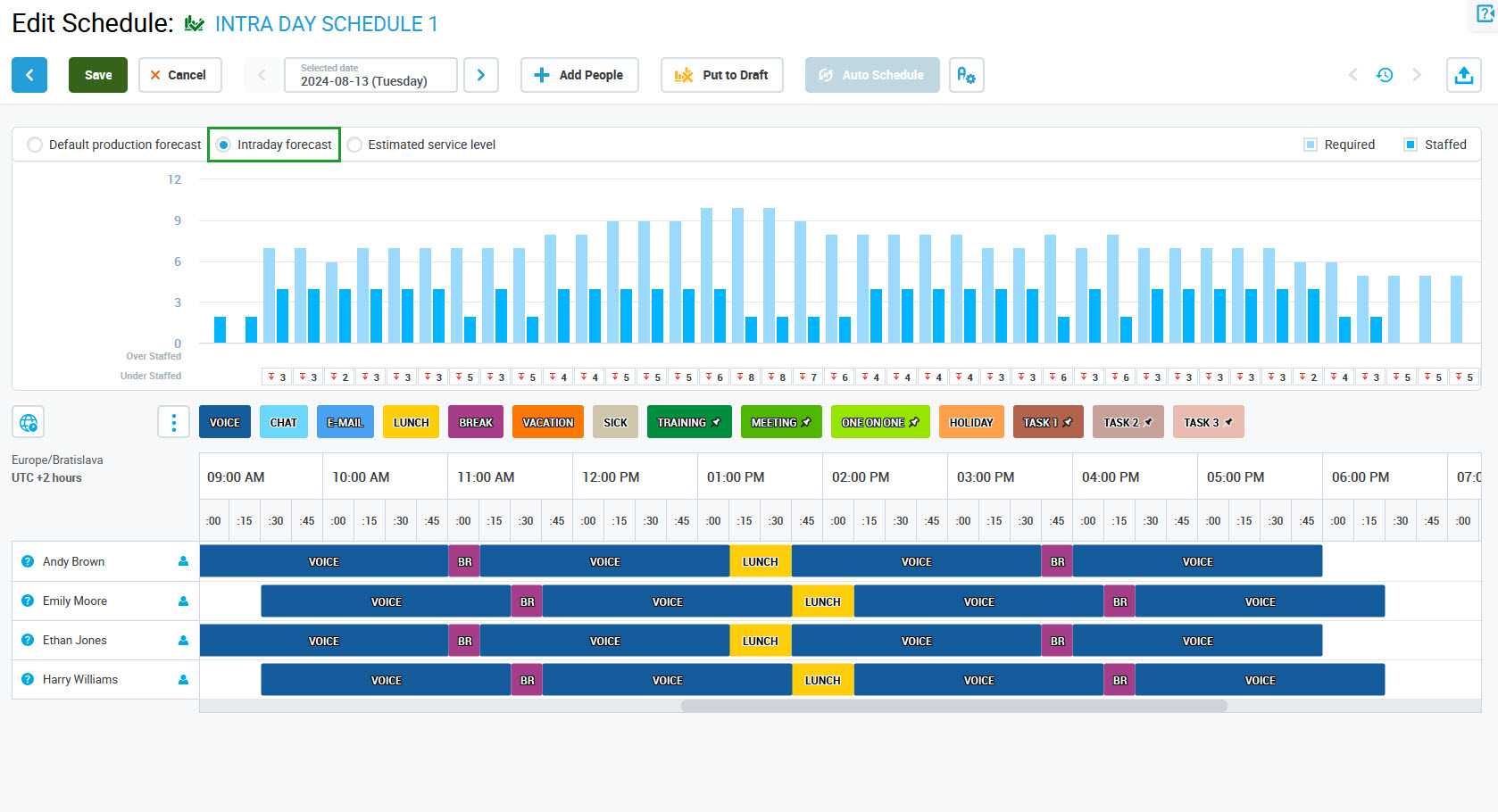Click the history clock icon
This screenshot has width=1498, height=812.
[1385, 75]
